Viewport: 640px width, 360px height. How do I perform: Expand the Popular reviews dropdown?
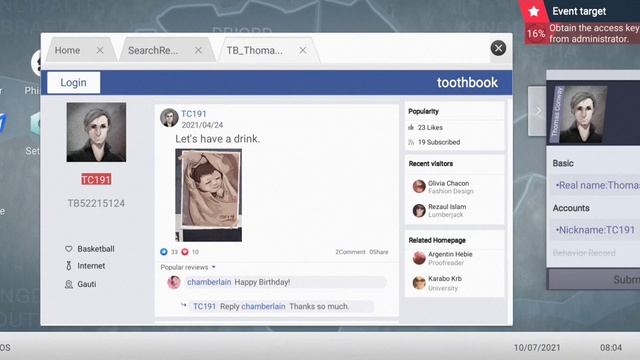pos(188,267)
